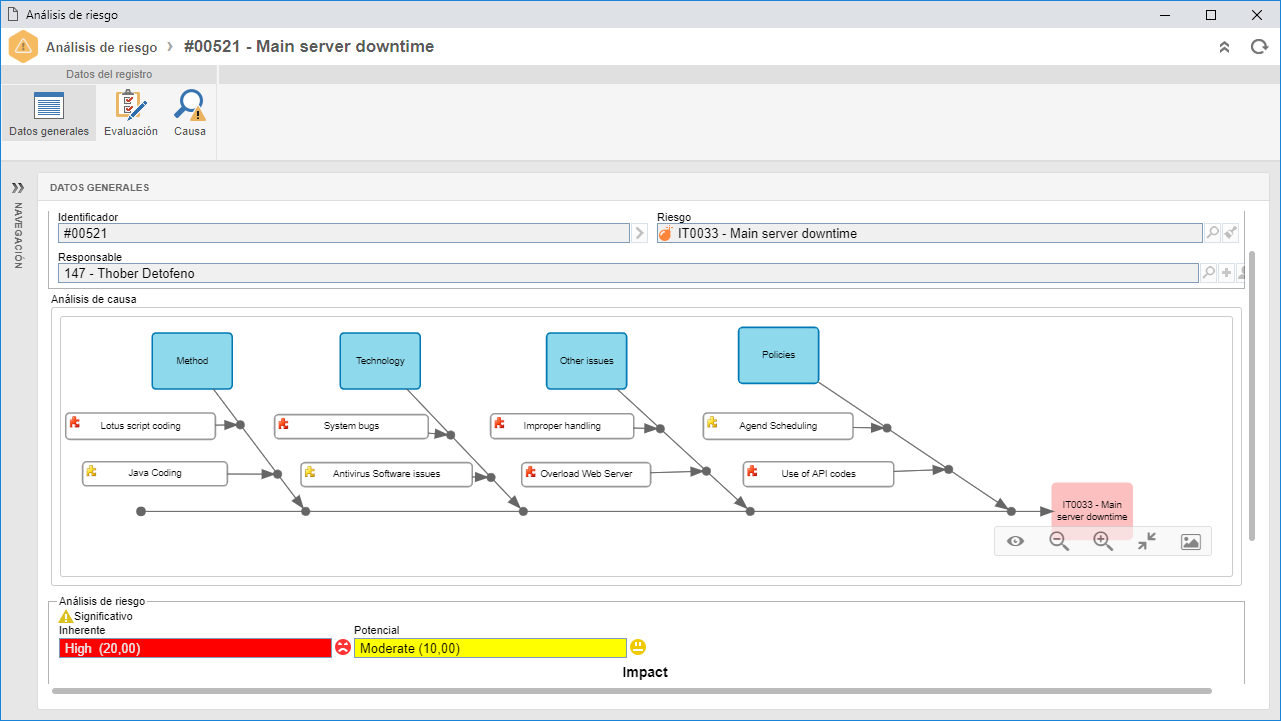Click the horizontal scrollbar at bottom
1281x721 pixels.
coord(631,691)
